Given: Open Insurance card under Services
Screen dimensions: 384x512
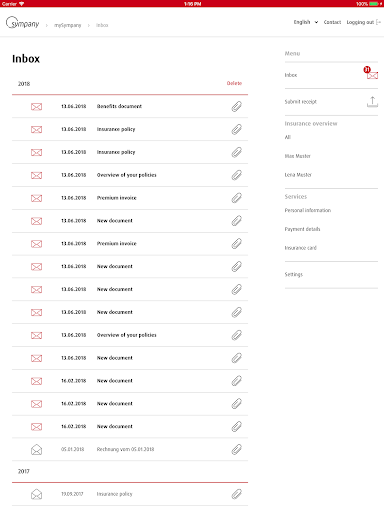Looking at the screenshot, I should (300, 248).
